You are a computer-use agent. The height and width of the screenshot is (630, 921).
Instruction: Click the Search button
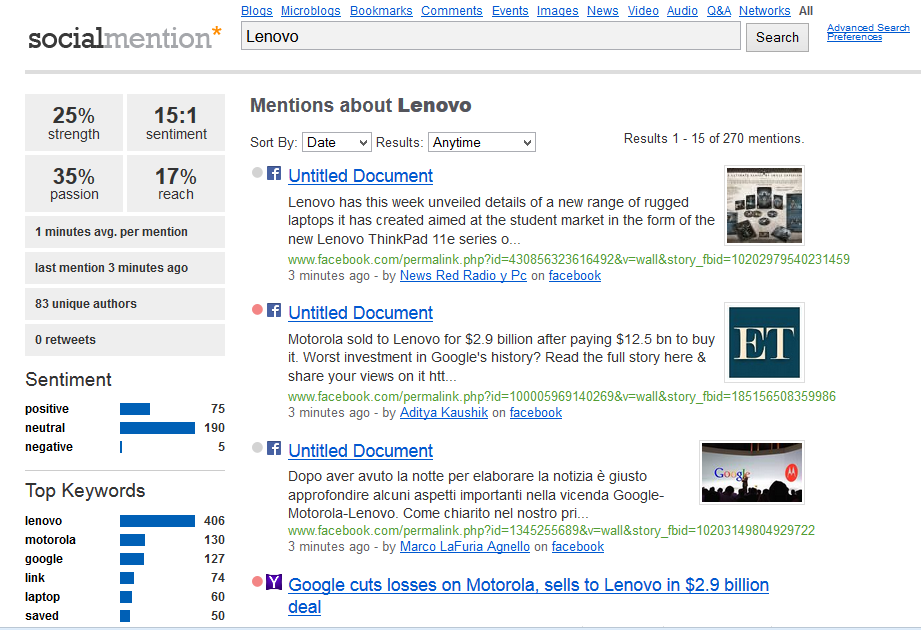pyautogui.click(x=777, y=38)
